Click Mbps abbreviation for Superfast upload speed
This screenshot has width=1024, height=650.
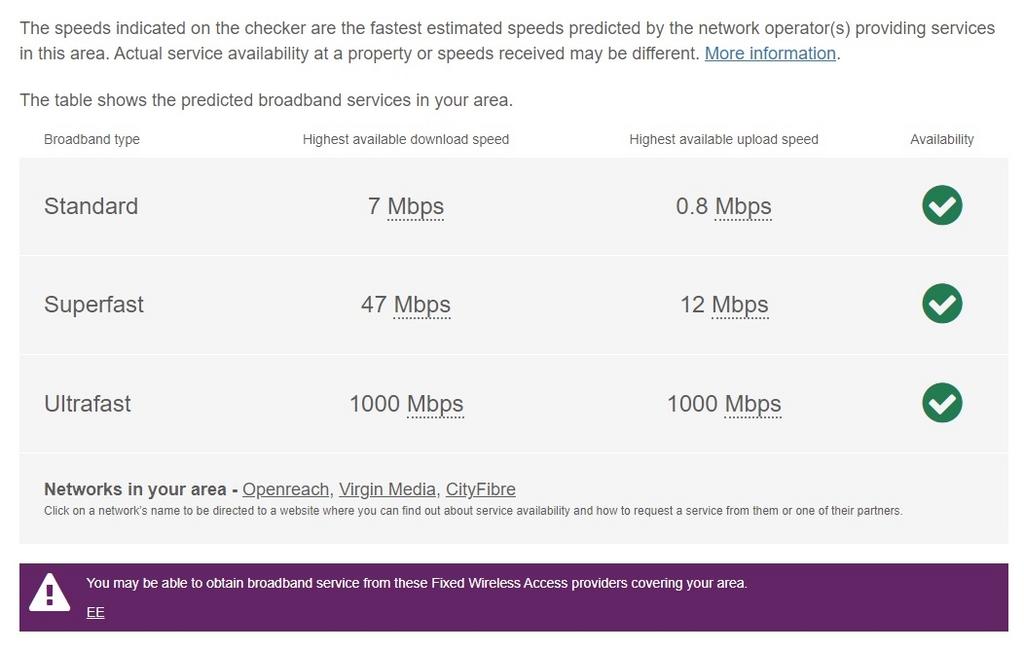pos(740,305)
